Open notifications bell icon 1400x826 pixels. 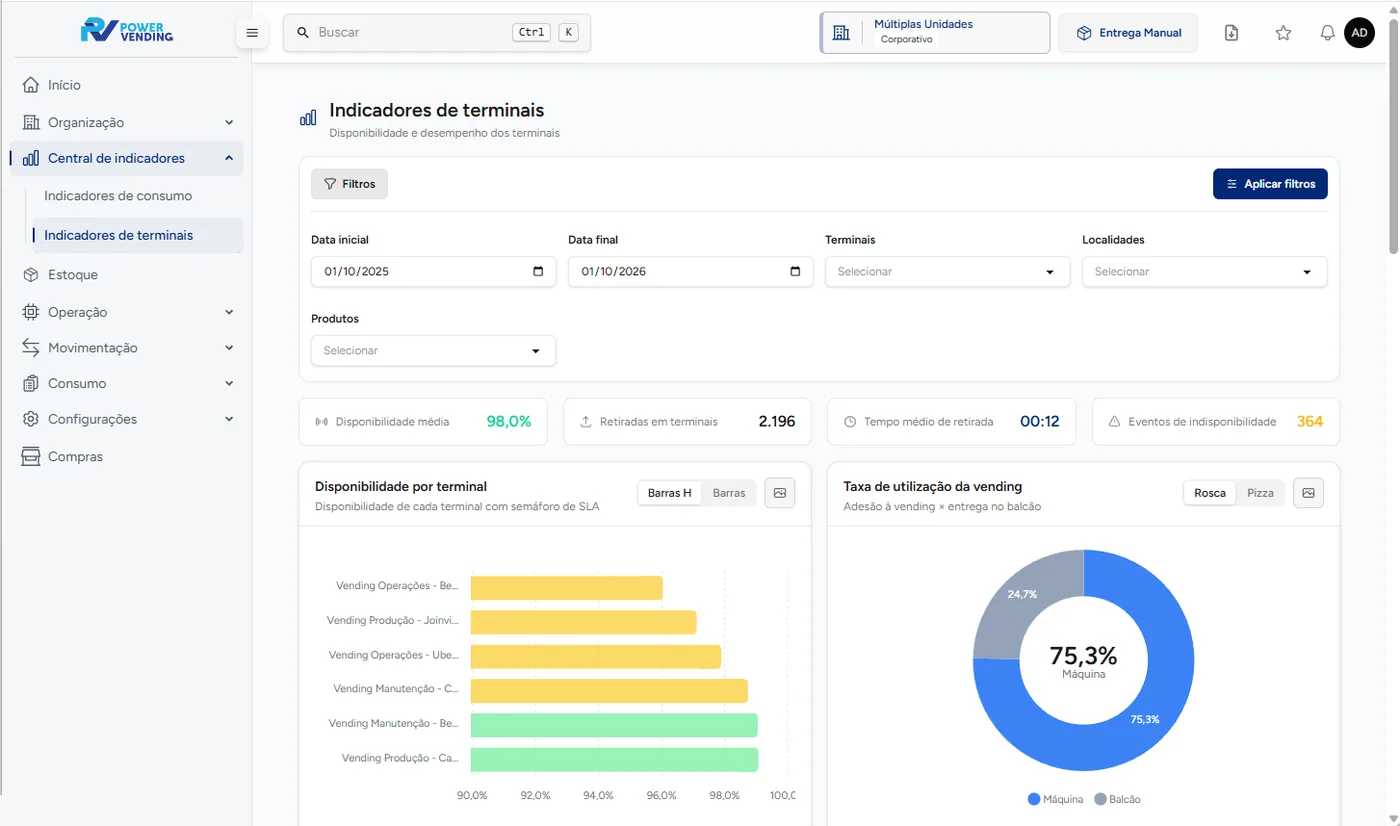[1327, 33]
